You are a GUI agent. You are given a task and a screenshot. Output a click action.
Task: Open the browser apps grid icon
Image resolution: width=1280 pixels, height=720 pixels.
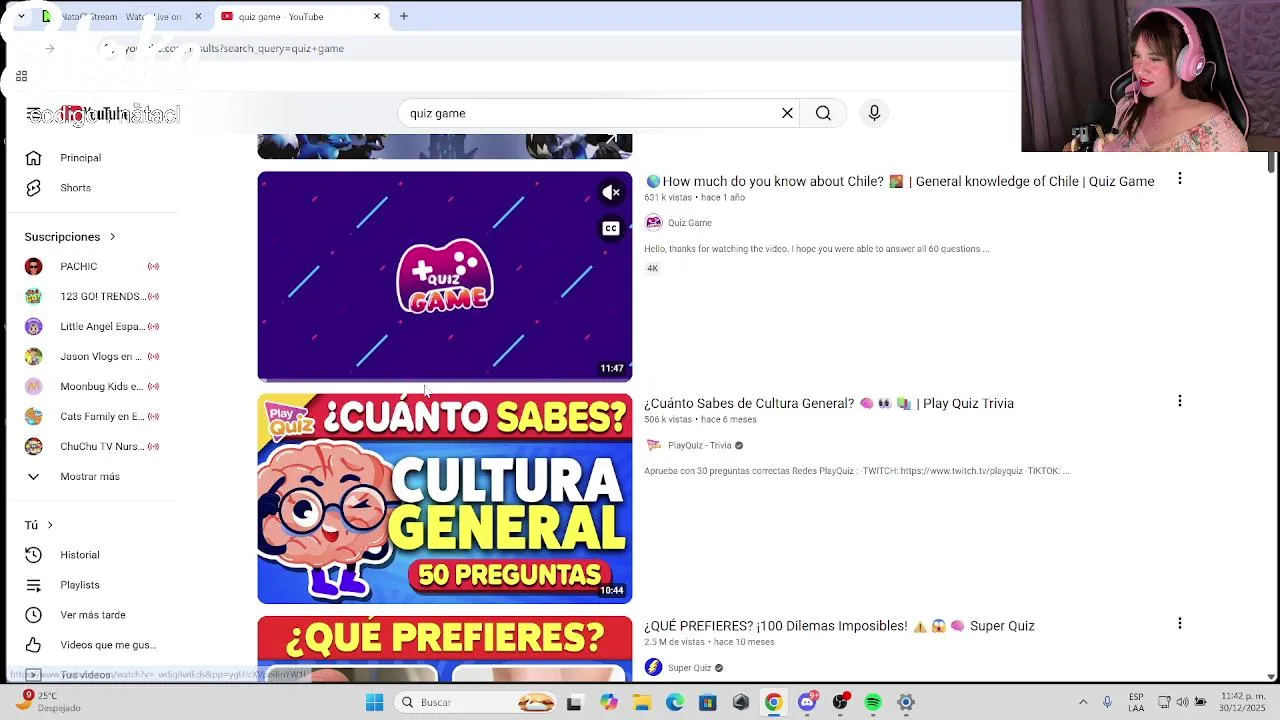(21, 76)
